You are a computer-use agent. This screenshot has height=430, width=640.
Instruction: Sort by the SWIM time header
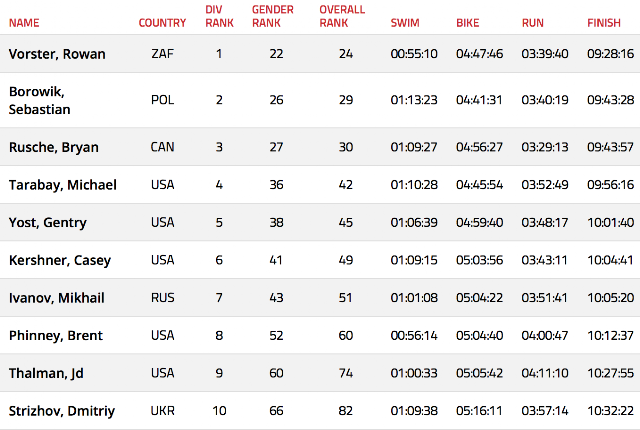(405, 23)
